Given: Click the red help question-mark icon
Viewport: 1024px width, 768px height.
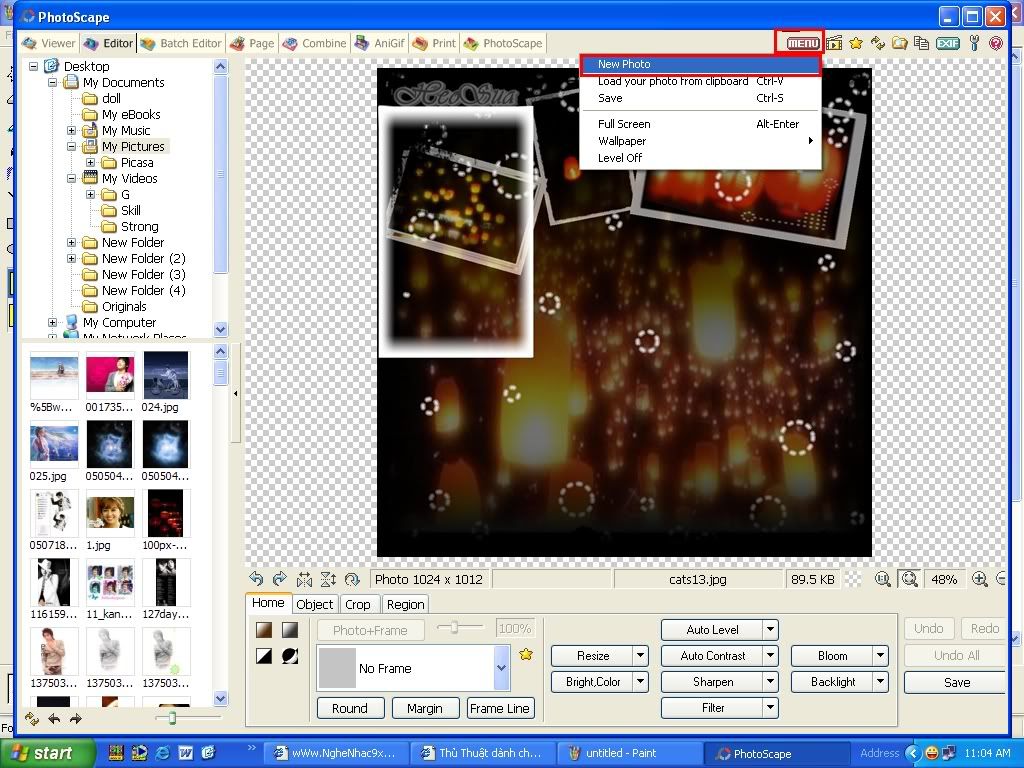Looking at the screenshot, I should coord(995,43).
